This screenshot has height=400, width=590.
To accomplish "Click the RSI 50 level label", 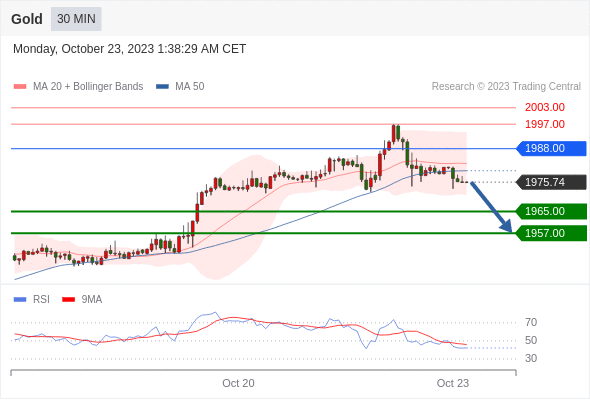I will click(531, 340).
